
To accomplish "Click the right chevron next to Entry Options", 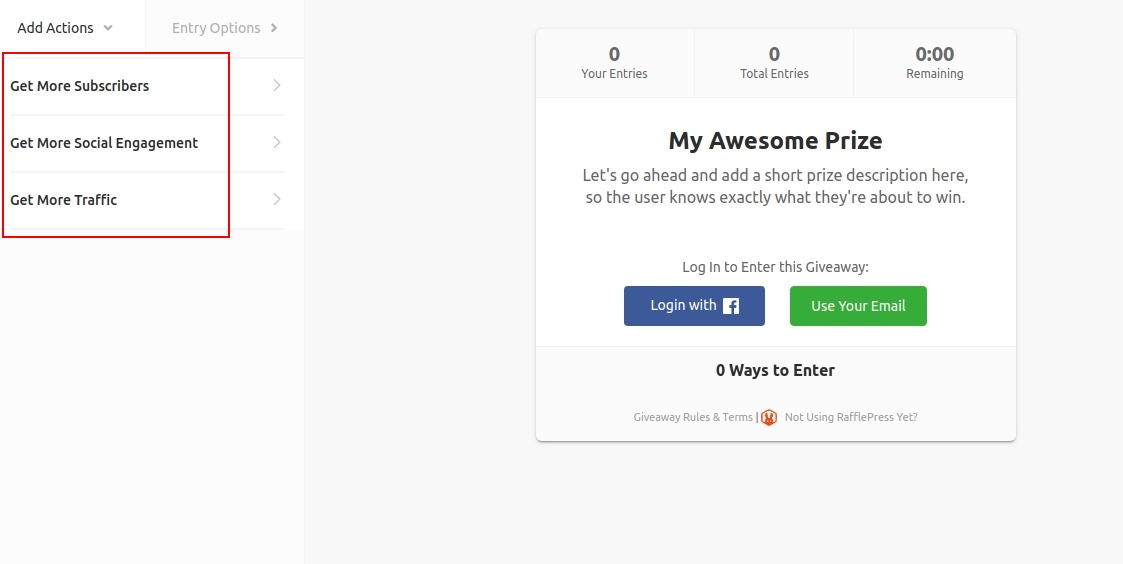I will pyautogui.click(x=274, y=28).
